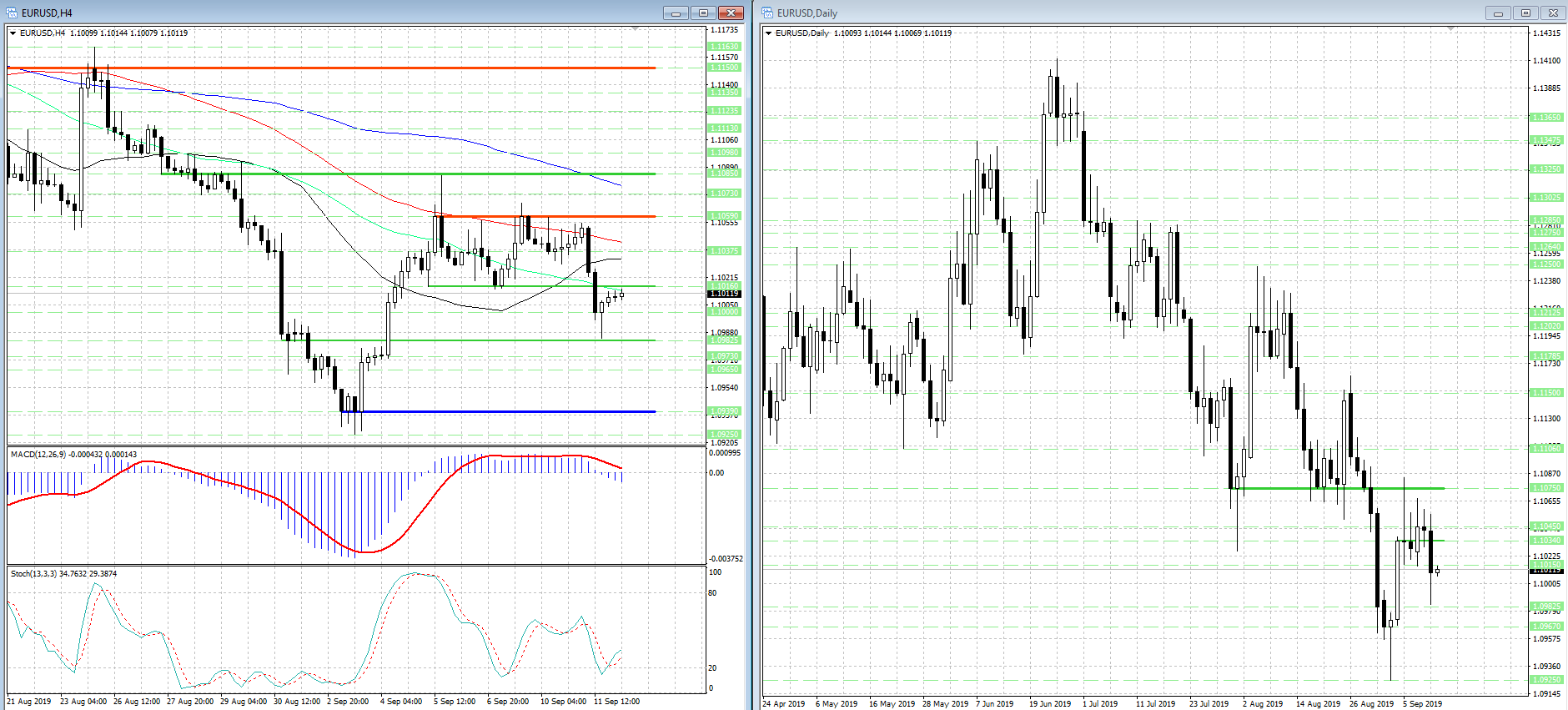Close the EURUSD,Daily chart window
The image size is (1568, 710).
(x=1553, y=13)
